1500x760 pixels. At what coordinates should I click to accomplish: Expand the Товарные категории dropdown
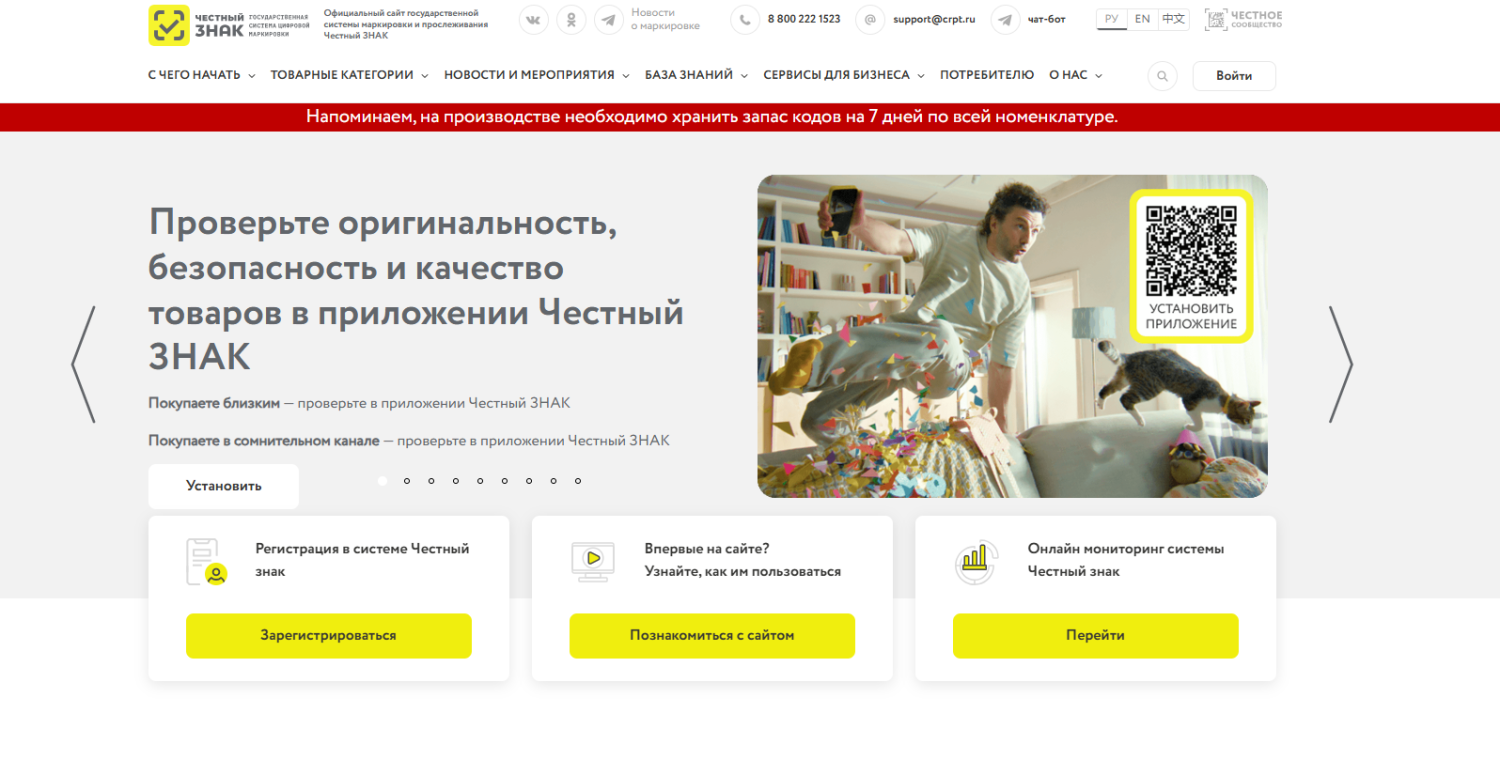point(349,75)
